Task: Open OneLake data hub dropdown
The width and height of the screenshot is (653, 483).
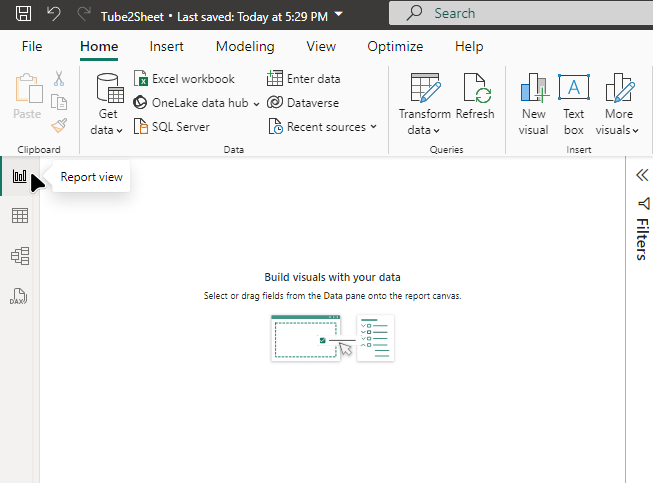Action: (x=256, y=103)
